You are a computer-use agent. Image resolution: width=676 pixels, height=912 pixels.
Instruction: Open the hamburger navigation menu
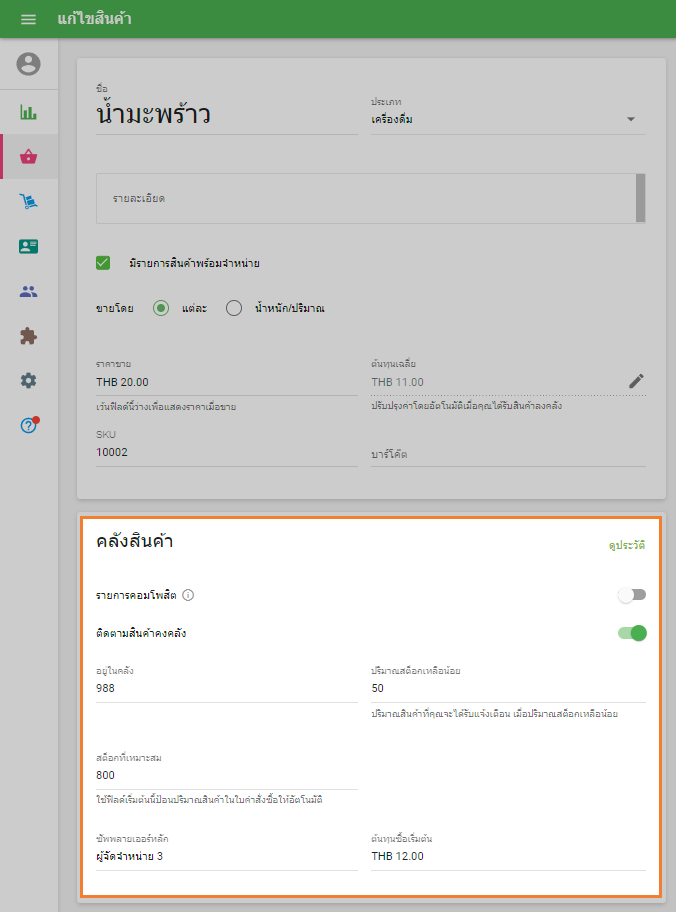click(28, 20)
